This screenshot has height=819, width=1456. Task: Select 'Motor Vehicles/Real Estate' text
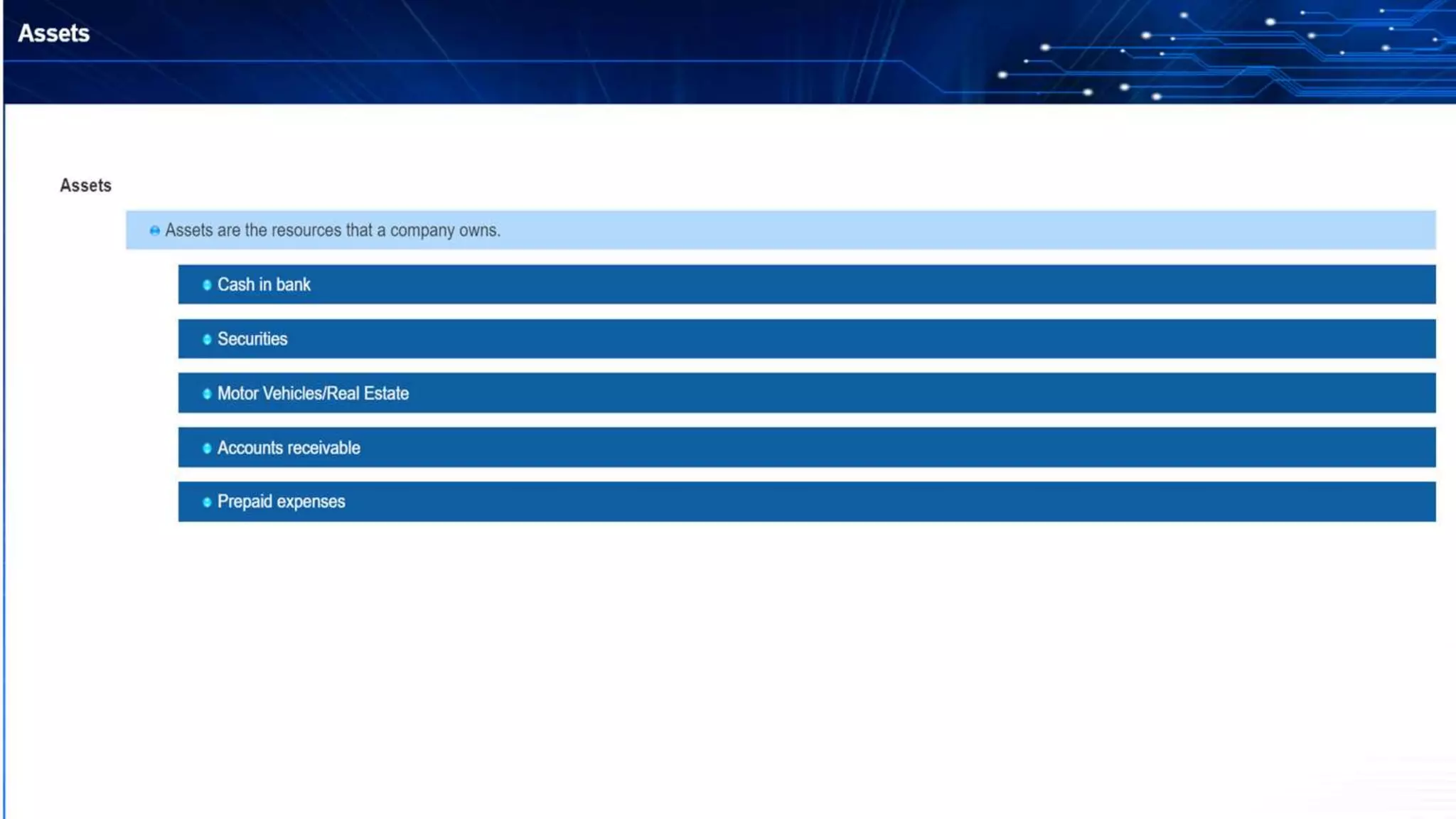[x=313, y=394]
